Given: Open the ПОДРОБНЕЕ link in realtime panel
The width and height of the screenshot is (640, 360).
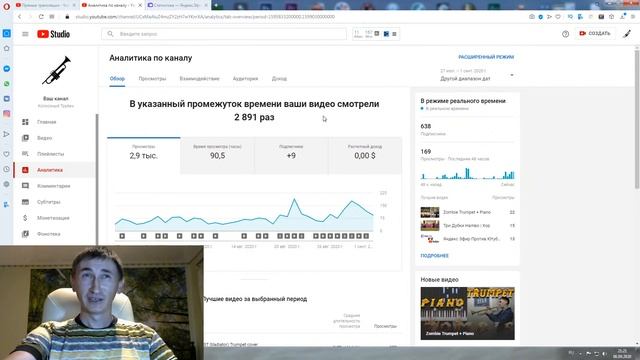Looking at the screenshot, I should click(x=434, y=256).
